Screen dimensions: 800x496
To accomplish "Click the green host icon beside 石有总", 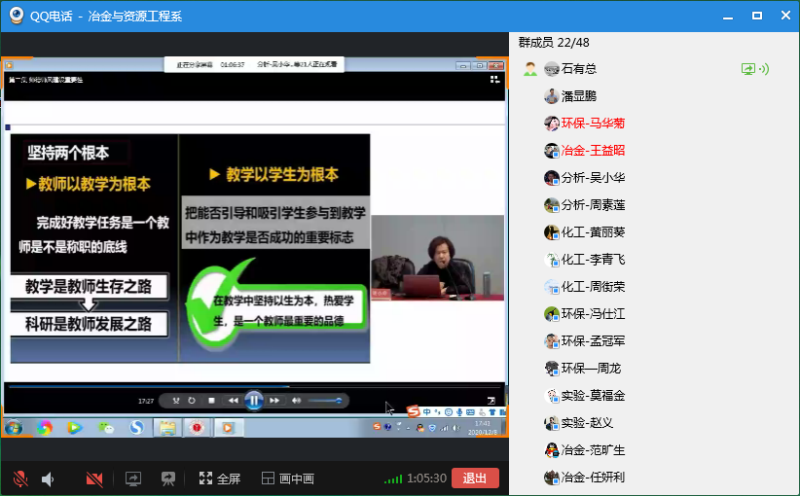I will pos(530,69).
